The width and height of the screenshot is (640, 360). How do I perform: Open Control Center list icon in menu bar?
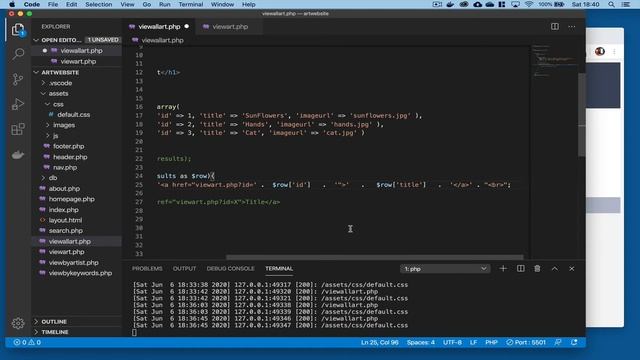click(625, 4)
